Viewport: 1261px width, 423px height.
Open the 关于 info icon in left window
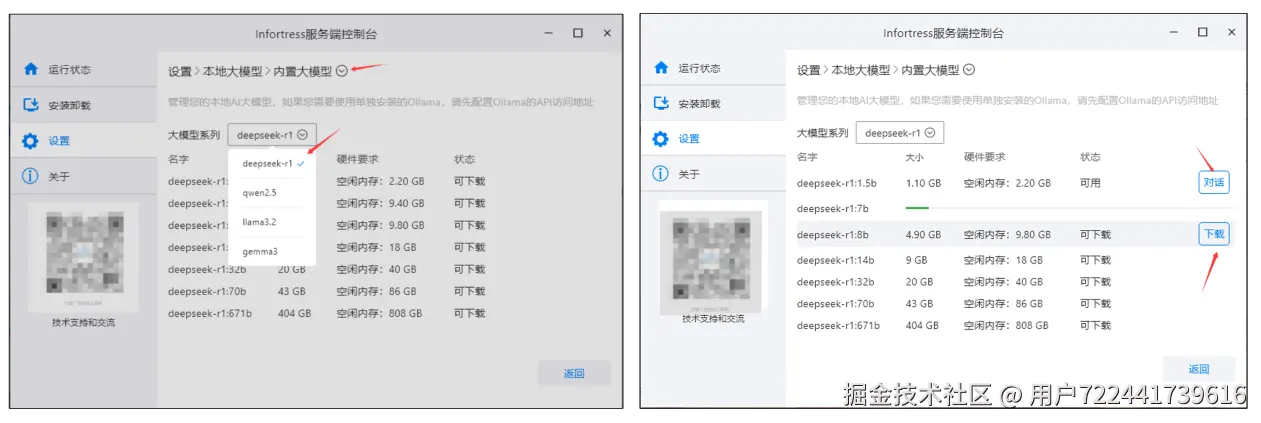pyautogui.click(x=30, y=177)
